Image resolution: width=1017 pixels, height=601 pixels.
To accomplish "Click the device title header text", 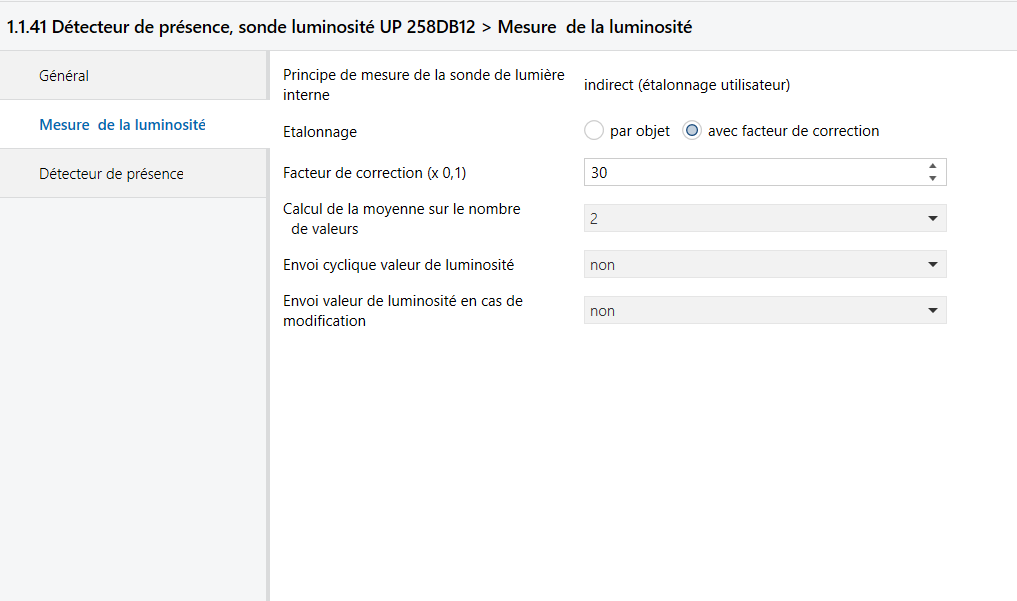I will (x=349, y=28).
